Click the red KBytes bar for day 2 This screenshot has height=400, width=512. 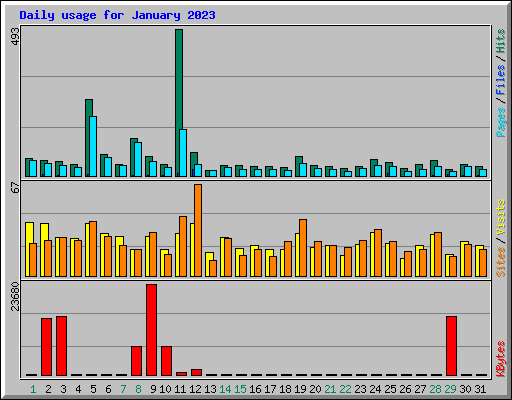[46, 347]
